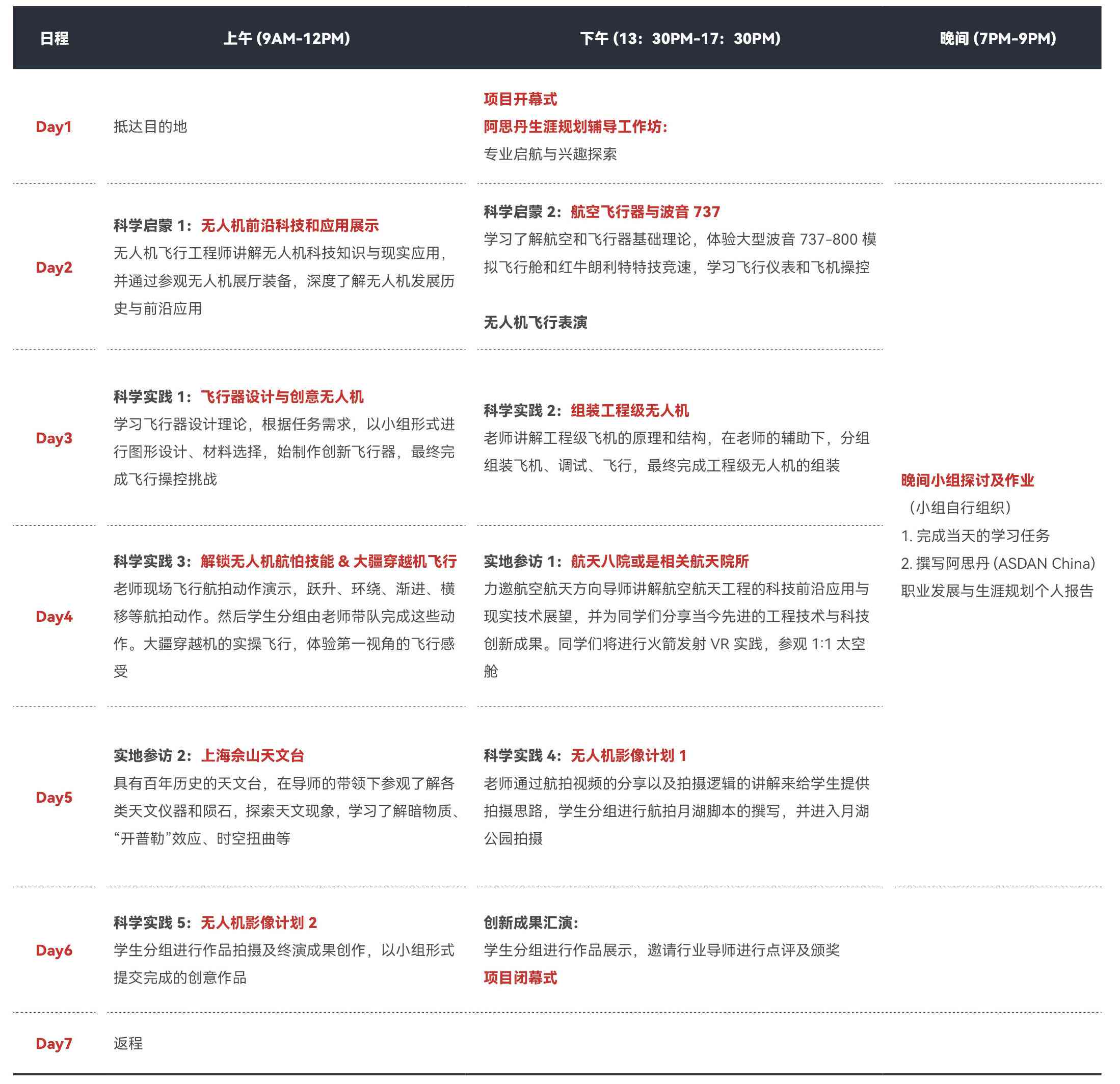The image size is (1120, 1084).
Task: Click the line starting 无人机飞行工程师讲解
Action: (x=281, y=253)
